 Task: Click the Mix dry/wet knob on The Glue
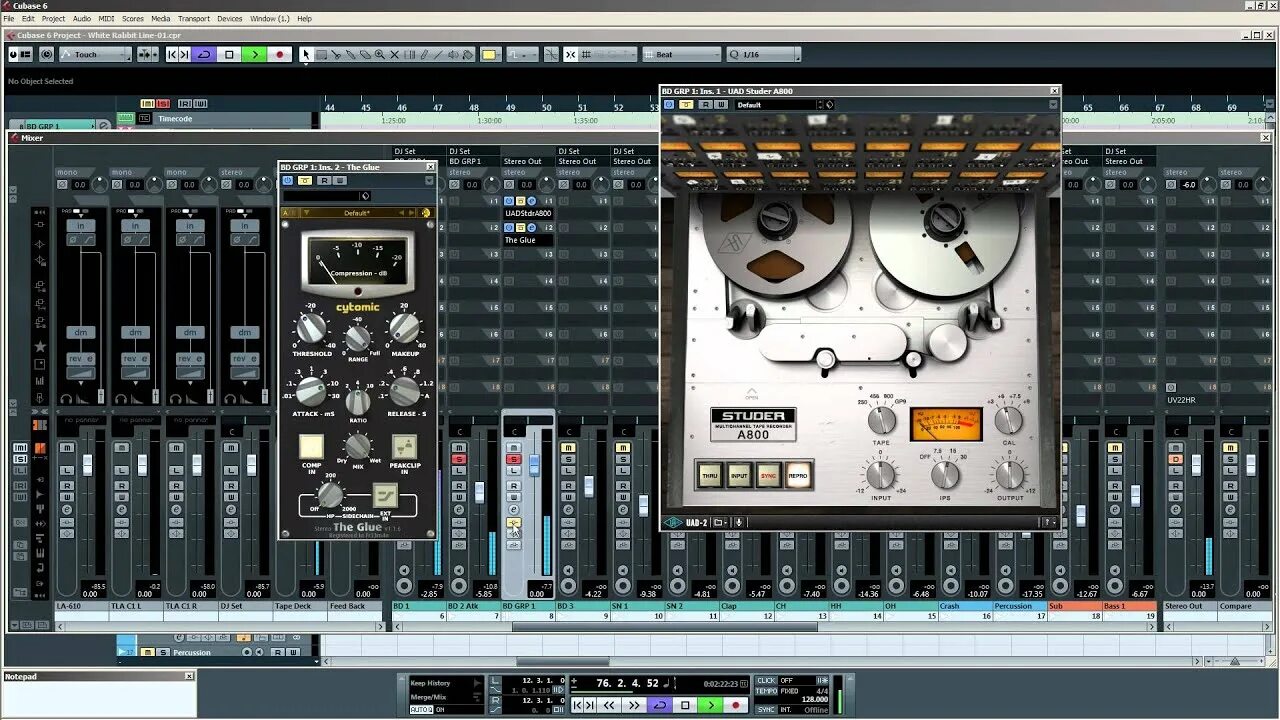click(358, 446)
